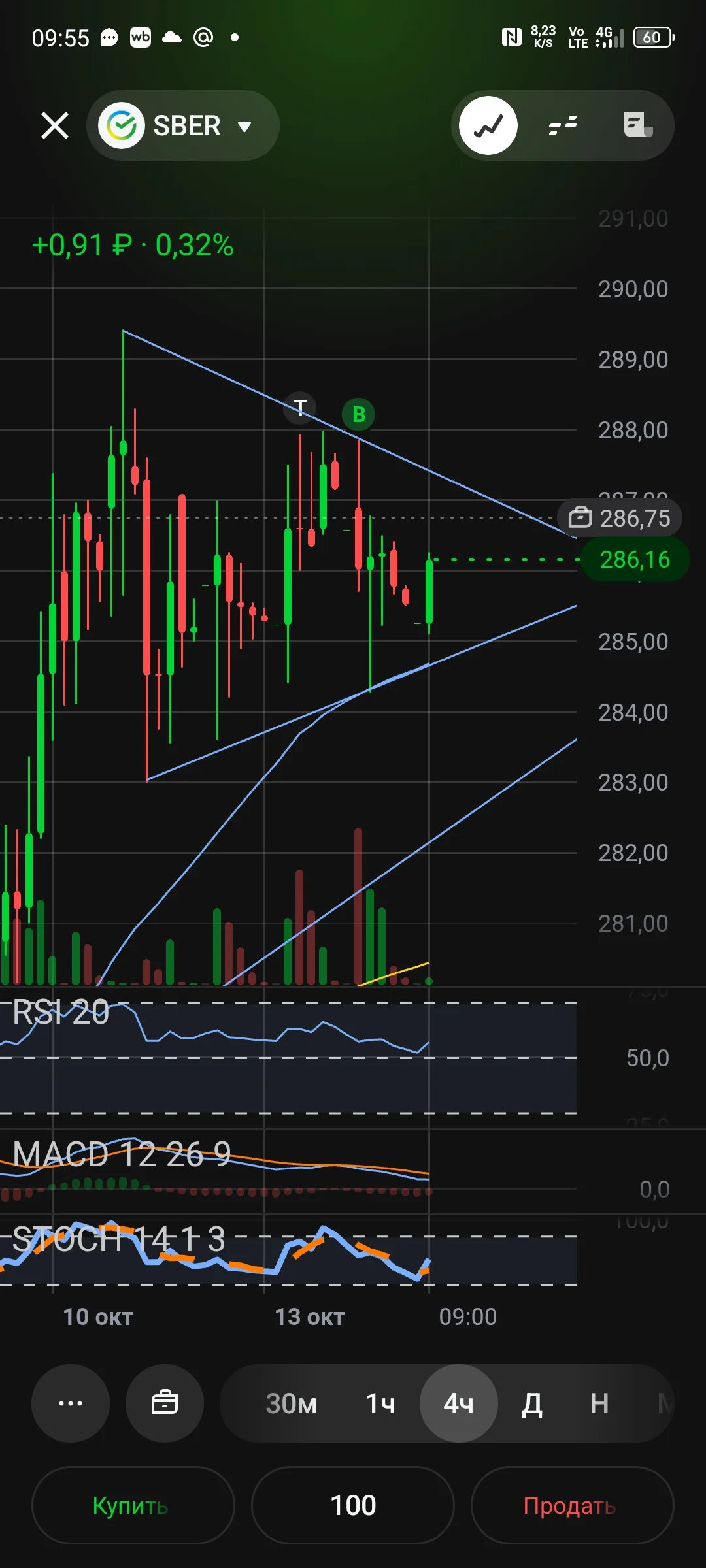Open the MACD 12 26 9 indicator

click(122, 1154)
